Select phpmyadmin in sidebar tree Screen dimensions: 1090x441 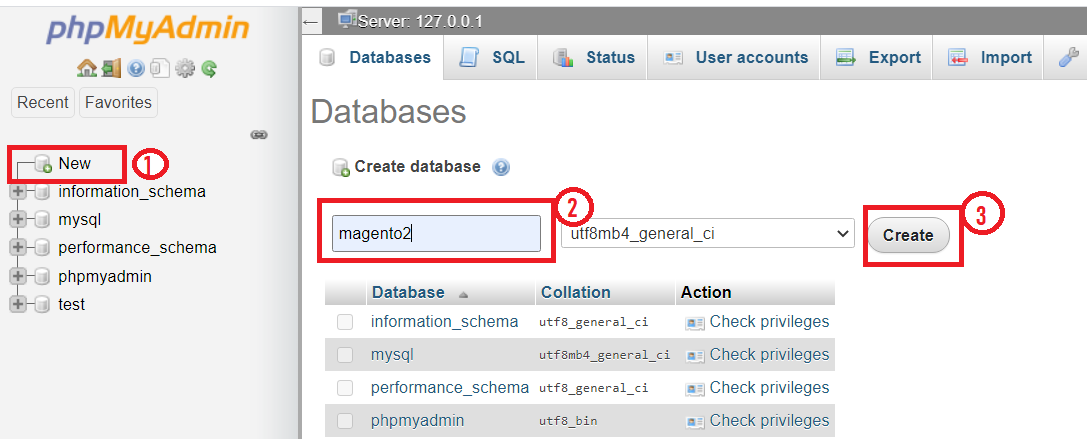[105, 276]
